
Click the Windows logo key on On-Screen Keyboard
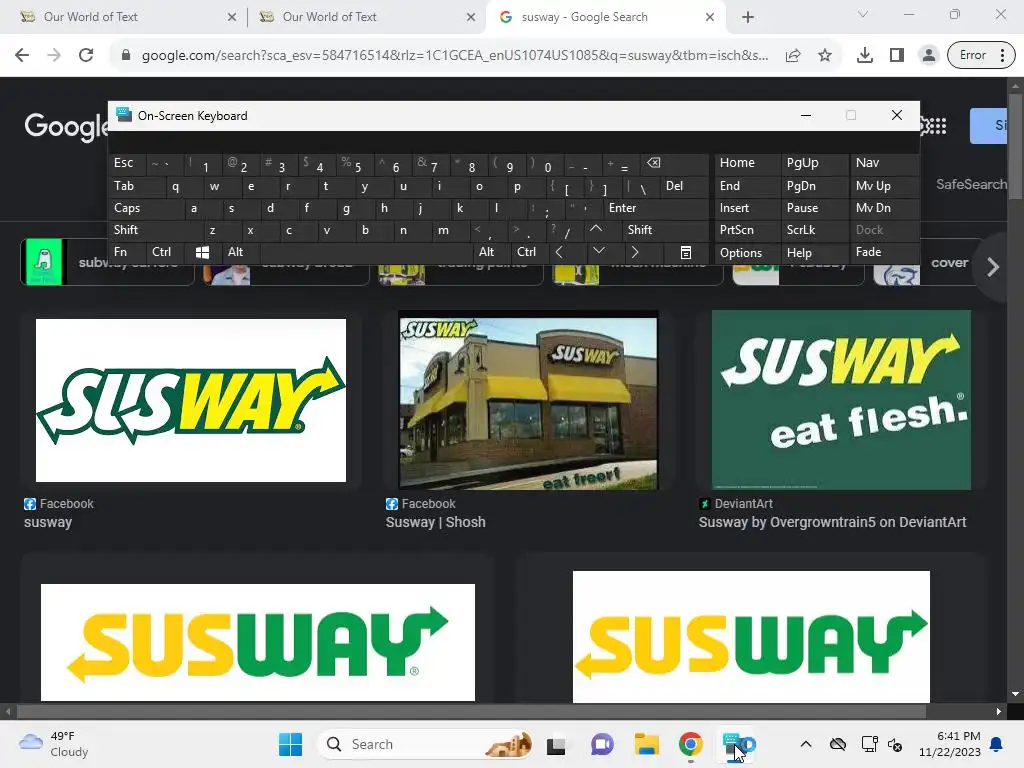tap(202, 252)
